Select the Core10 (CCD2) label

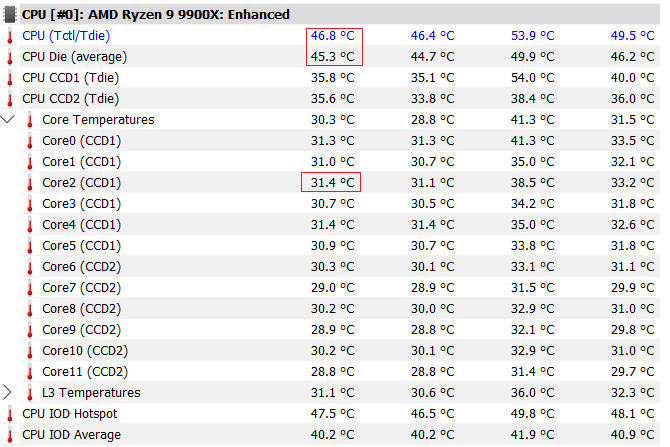coord(85,350)
